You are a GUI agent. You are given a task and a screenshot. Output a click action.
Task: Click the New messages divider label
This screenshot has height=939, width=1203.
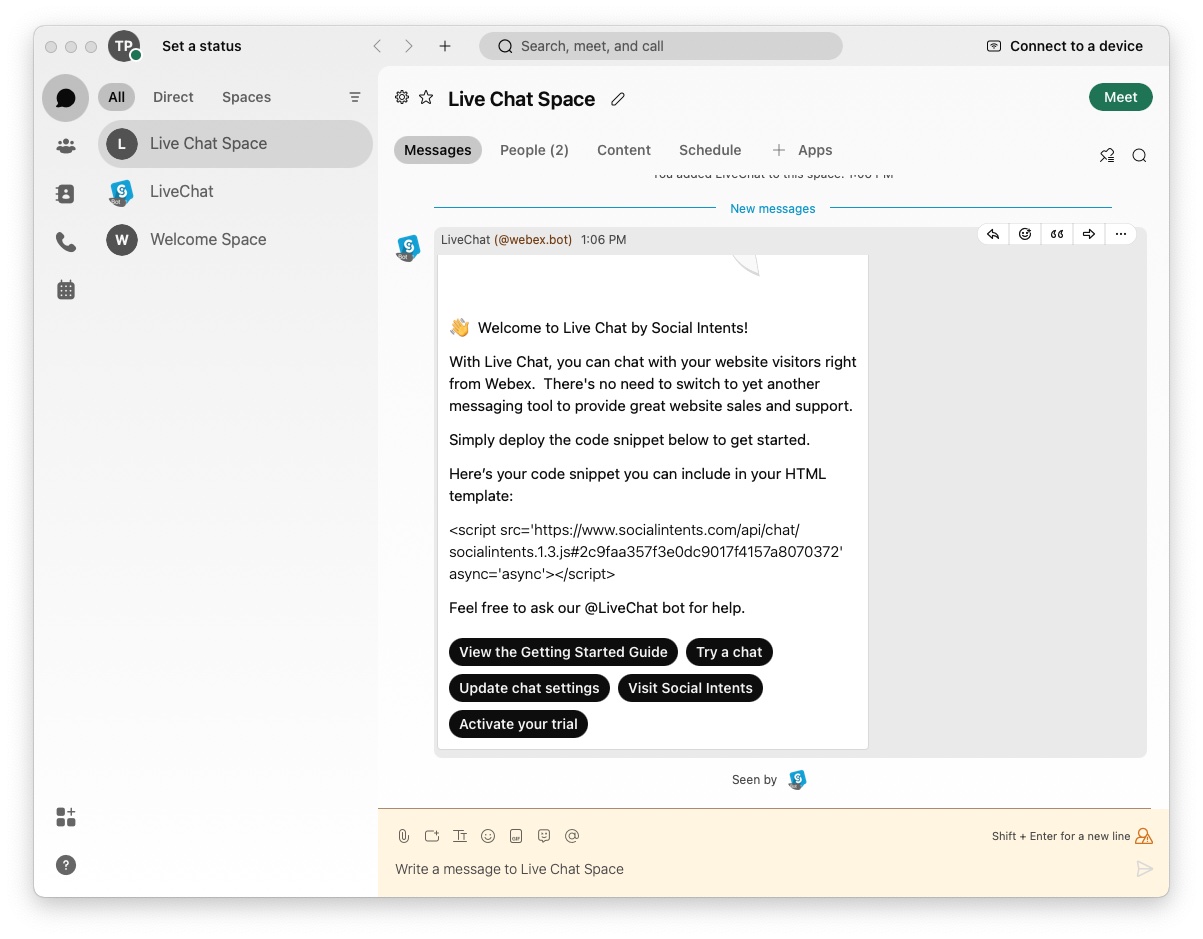pyautogui.click(x=773, y=209)
